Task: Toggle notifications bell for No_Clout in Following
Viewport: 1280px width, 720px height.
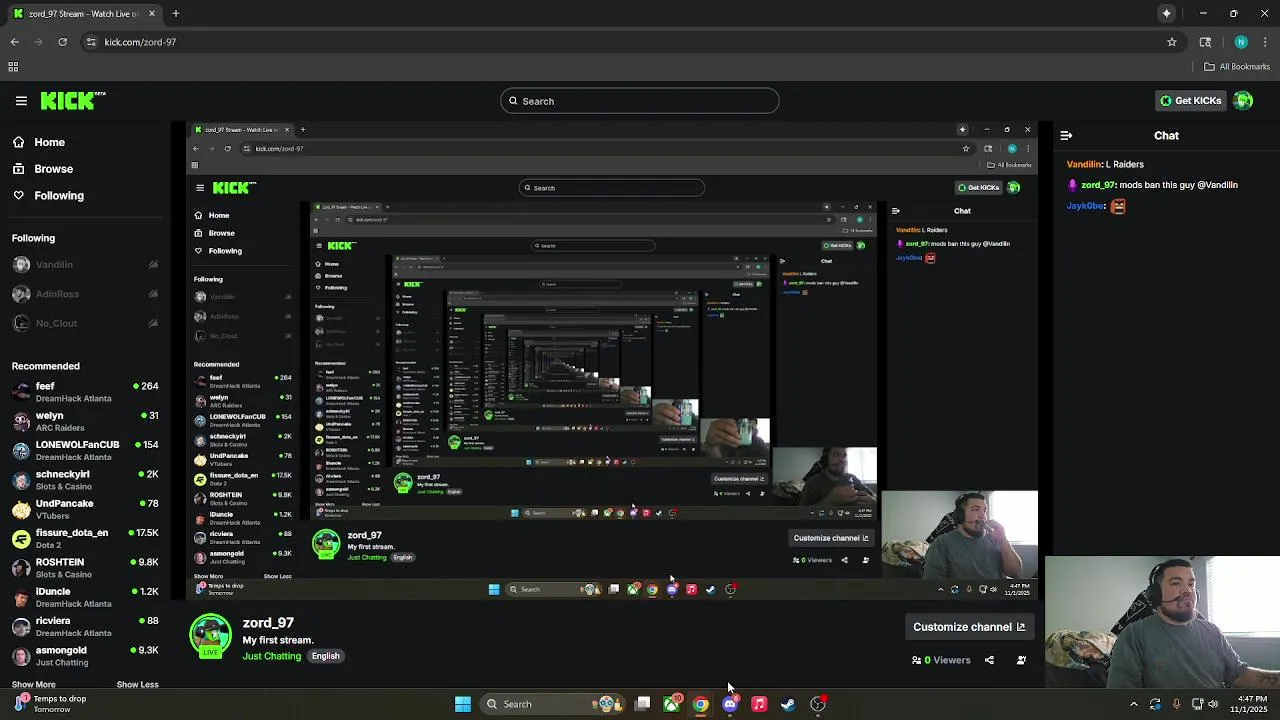Action: coord(153,323)
